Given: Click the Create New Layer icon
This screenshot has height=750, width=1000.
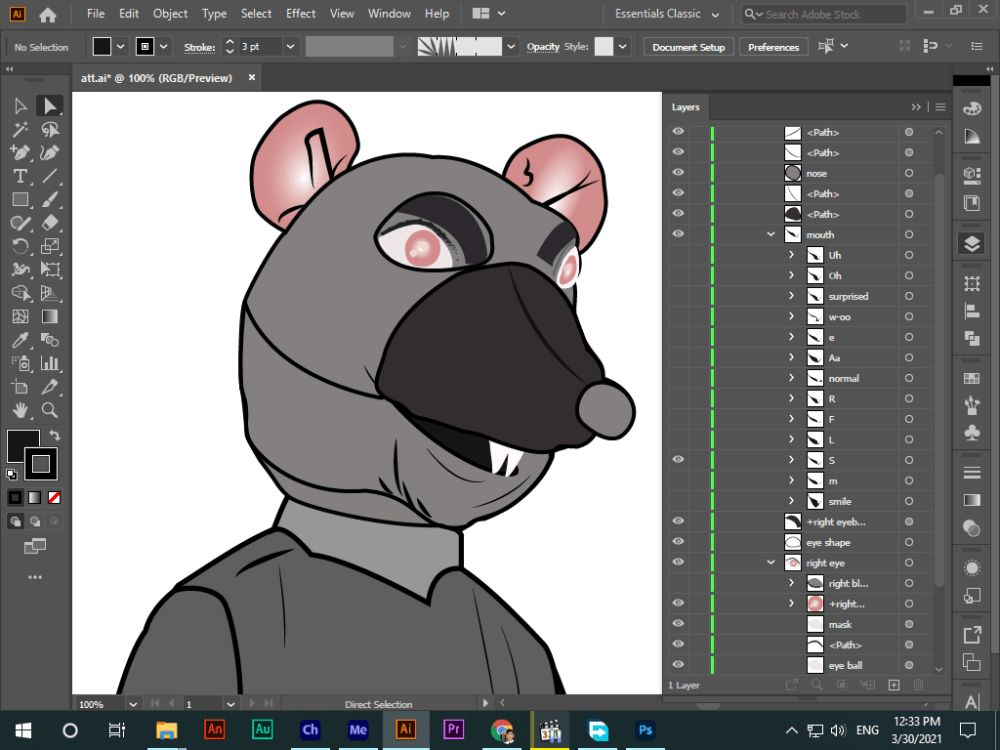Looking at the screenshot, I should tap(894, 685).
